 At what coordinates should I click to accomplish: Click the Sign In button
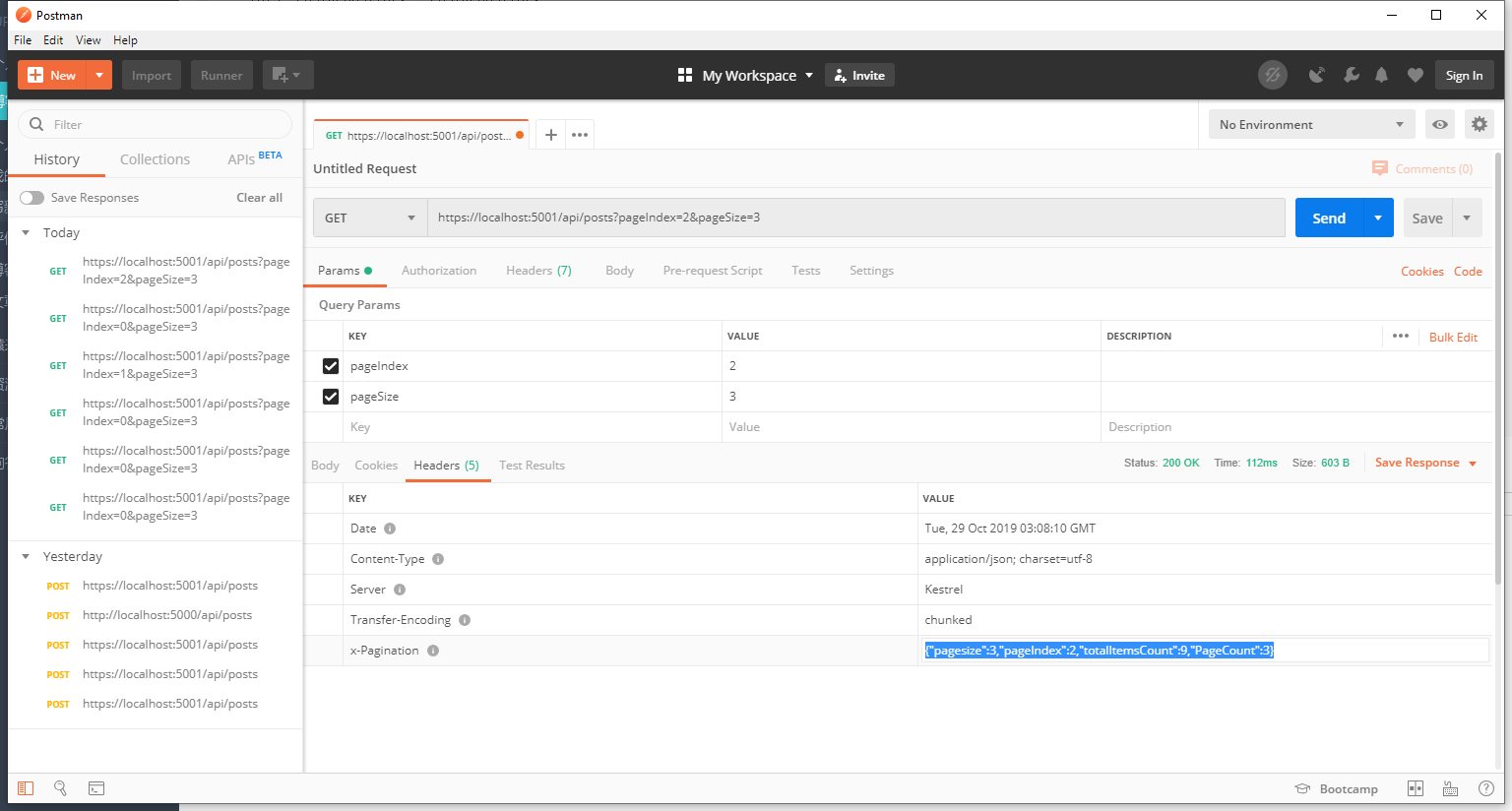1464,75
